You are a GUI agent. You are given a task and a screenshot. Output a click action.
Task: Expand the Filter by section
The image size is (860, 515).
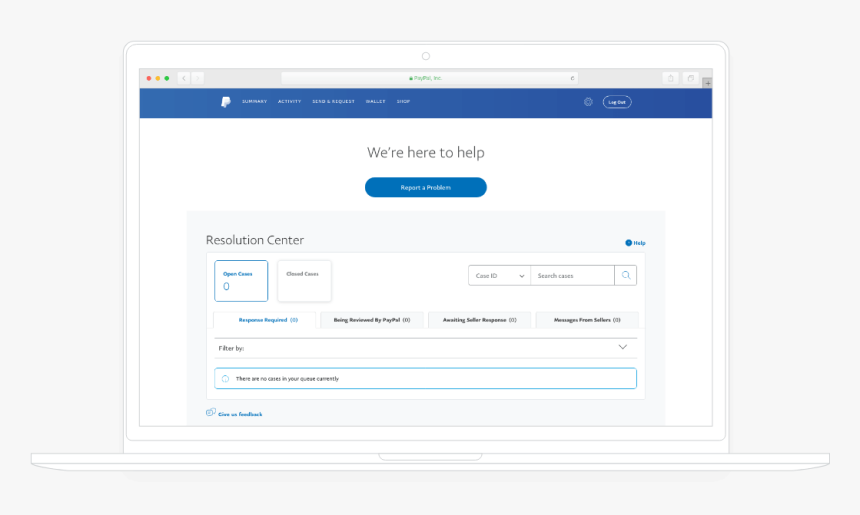click(622, 348)
